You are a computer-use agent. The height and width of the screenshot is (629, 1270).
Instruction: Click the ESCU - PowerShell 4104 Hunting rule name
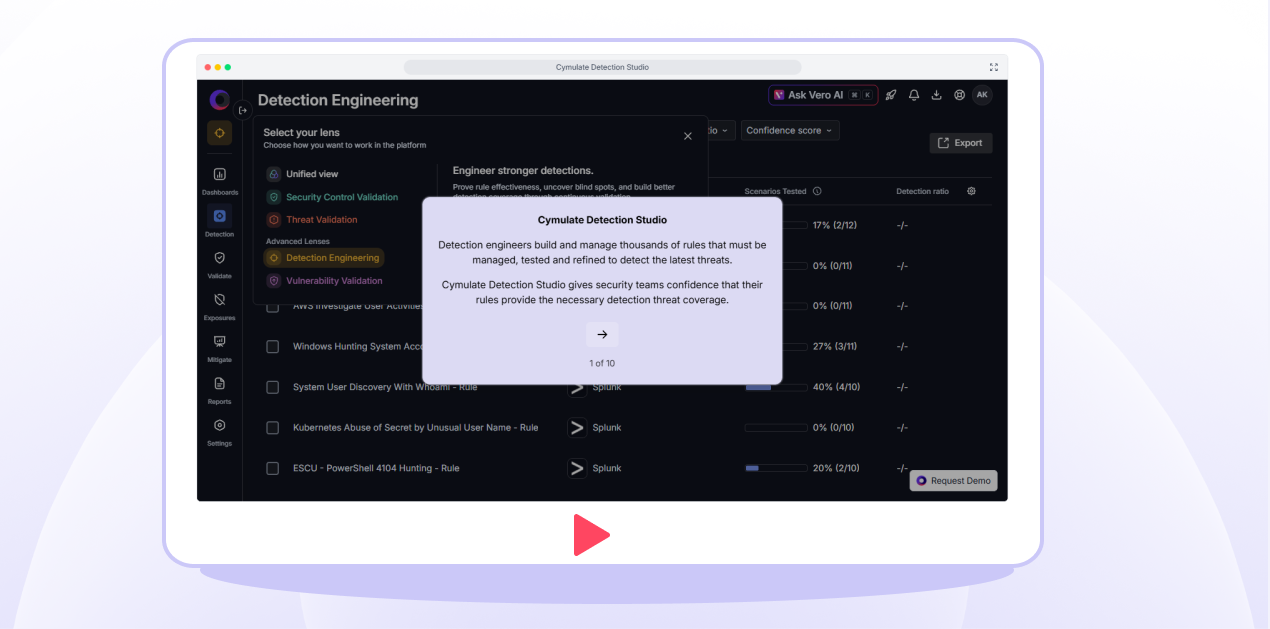coord(376,468)
